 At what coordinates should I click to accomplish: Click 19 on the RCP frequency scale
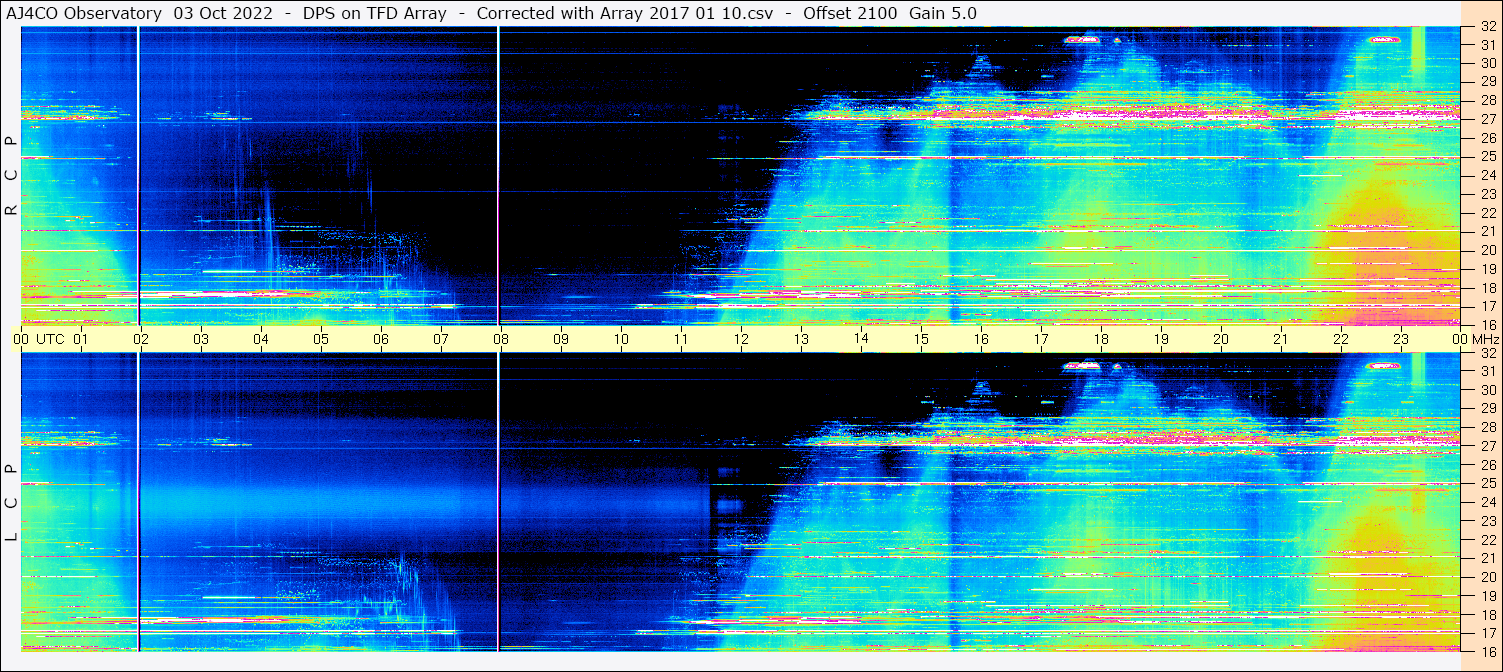1487,268
